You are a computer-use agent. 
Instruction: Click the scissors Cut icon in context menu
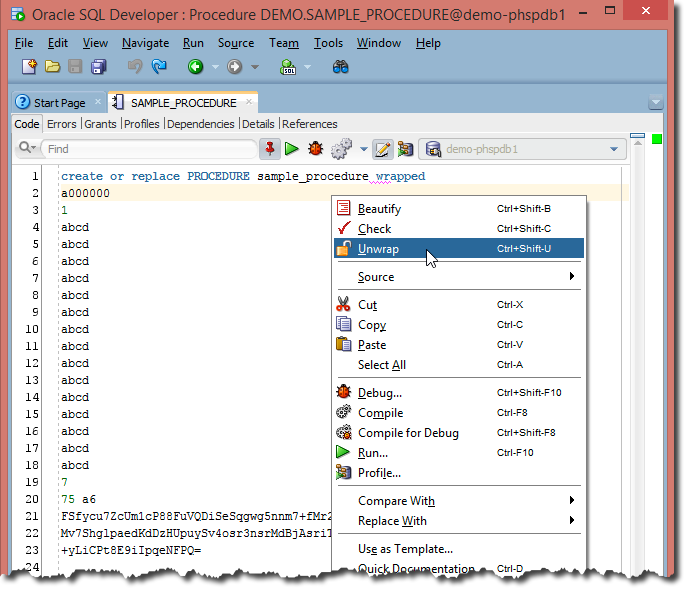(x=343, y=304)
